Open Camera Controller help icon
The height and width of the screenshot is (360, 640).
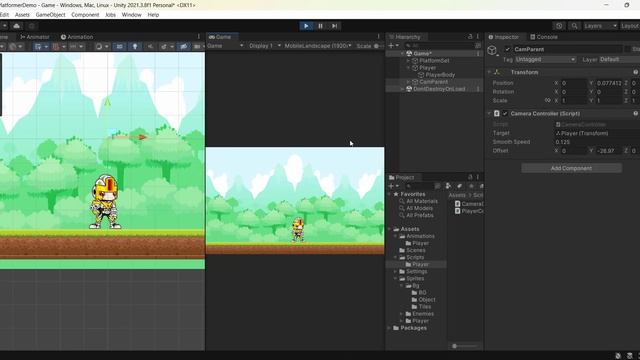(636, 113)
